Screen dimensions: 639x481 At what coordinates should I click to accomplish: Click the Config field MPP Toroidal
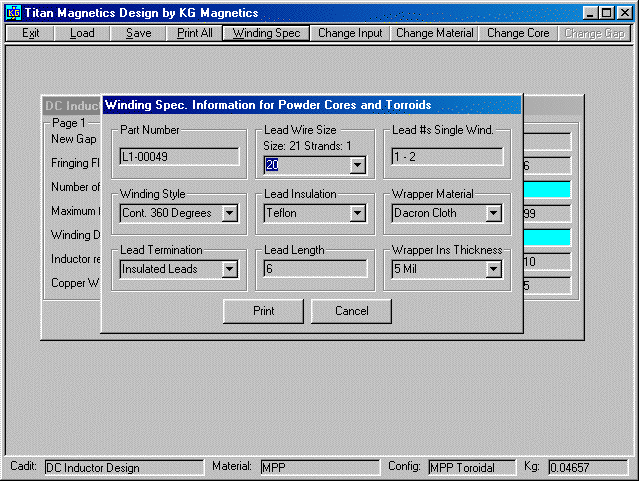tap(472, 468)
